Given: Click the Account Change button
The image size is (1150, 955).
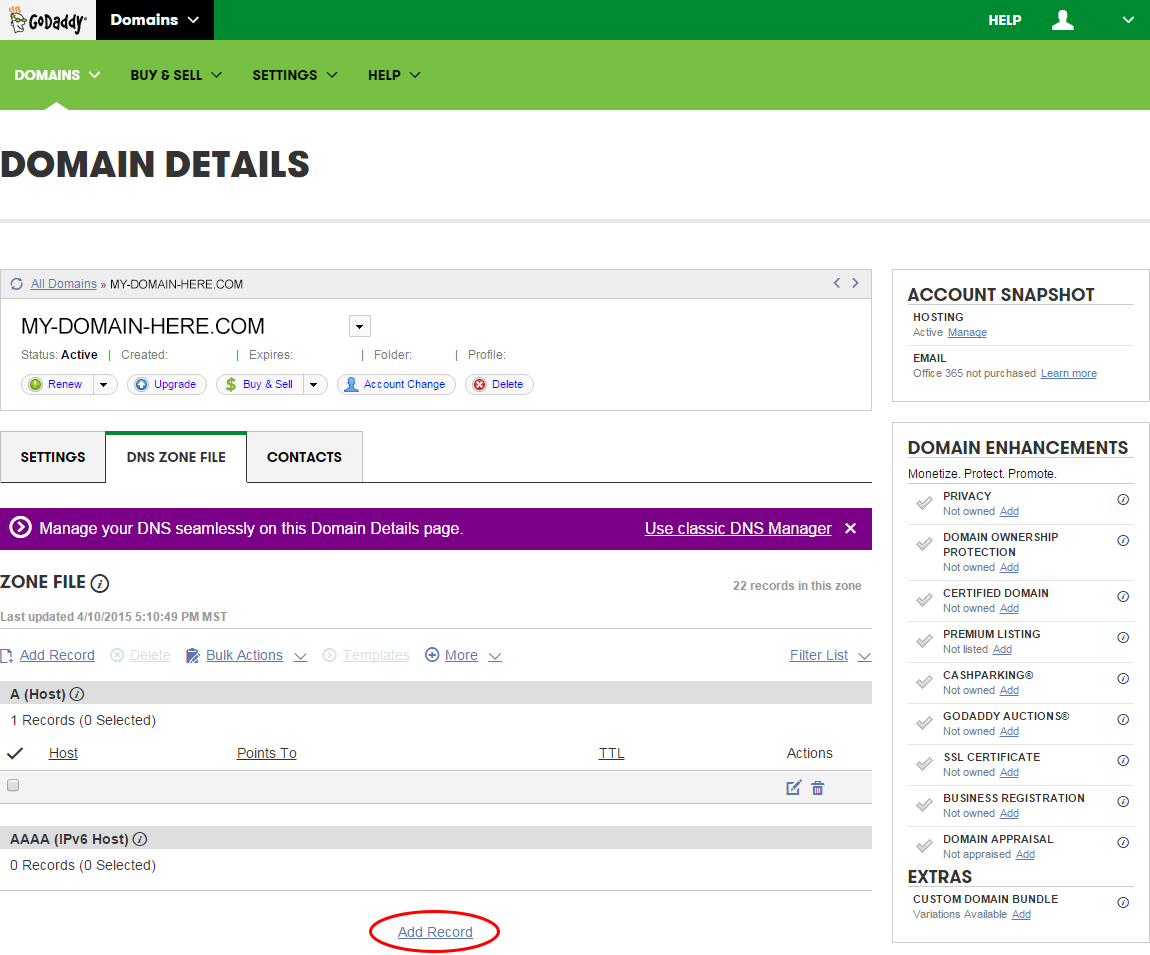Looking at the screenshot, I should [x=396, y=384].
